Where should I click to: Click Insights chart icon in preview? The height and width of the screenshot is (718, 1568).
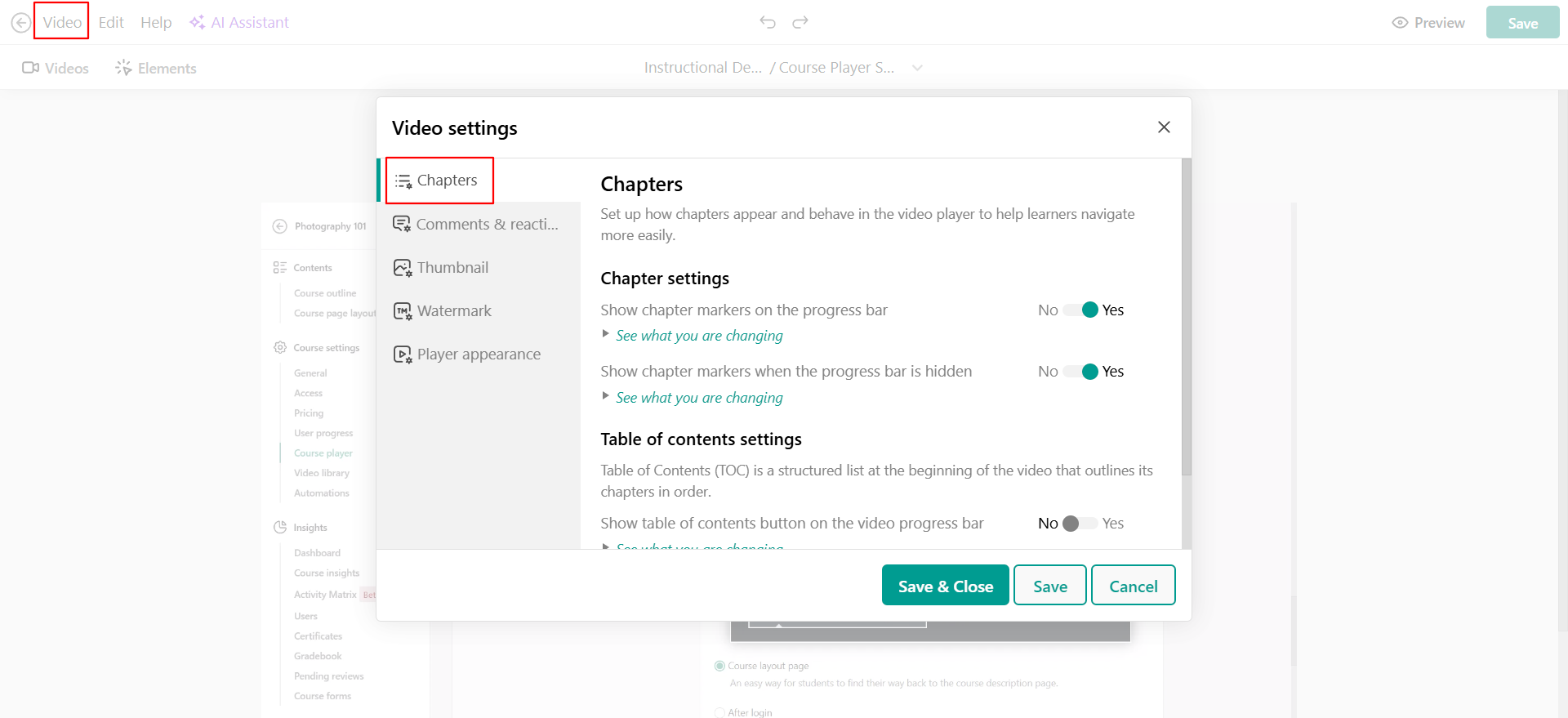coord(280,527)
